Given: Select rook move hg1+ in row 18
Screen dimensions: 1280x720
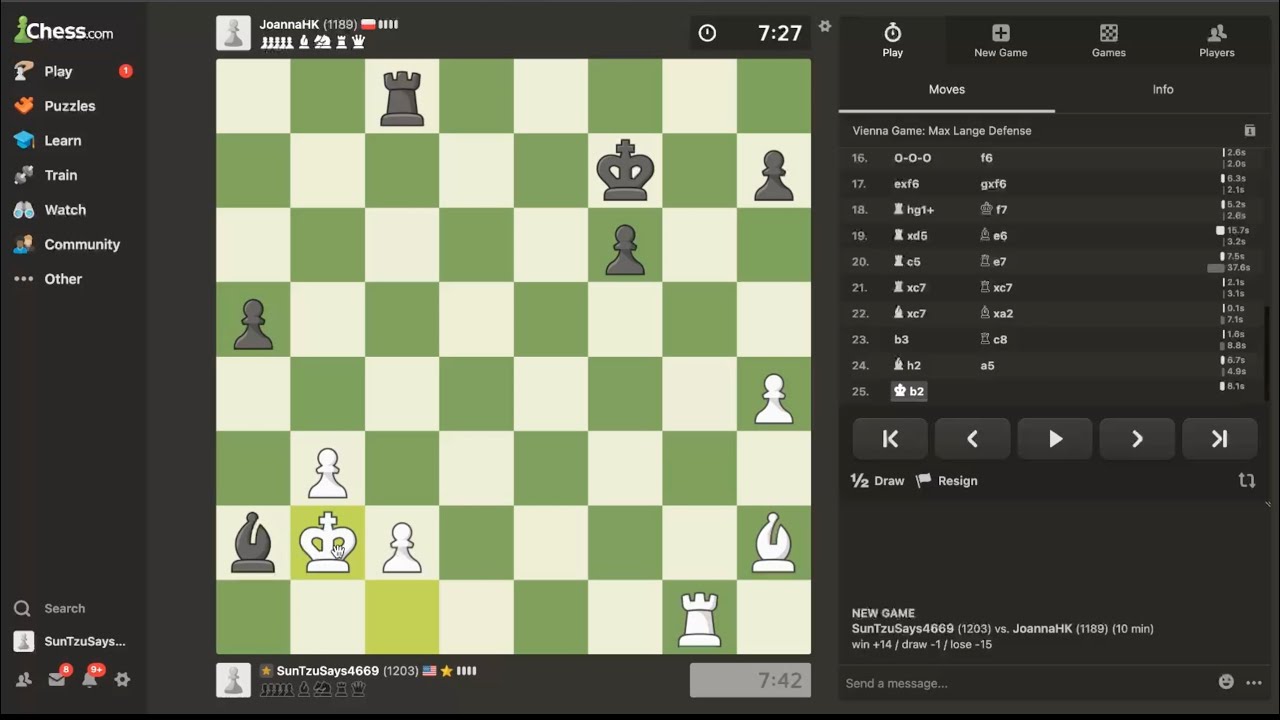Looking at the screenshot, I should click(x=914, y=210).
